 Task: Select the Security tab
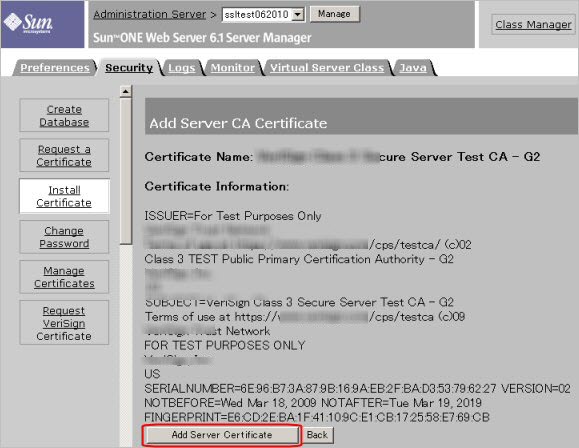click(129, 68)
